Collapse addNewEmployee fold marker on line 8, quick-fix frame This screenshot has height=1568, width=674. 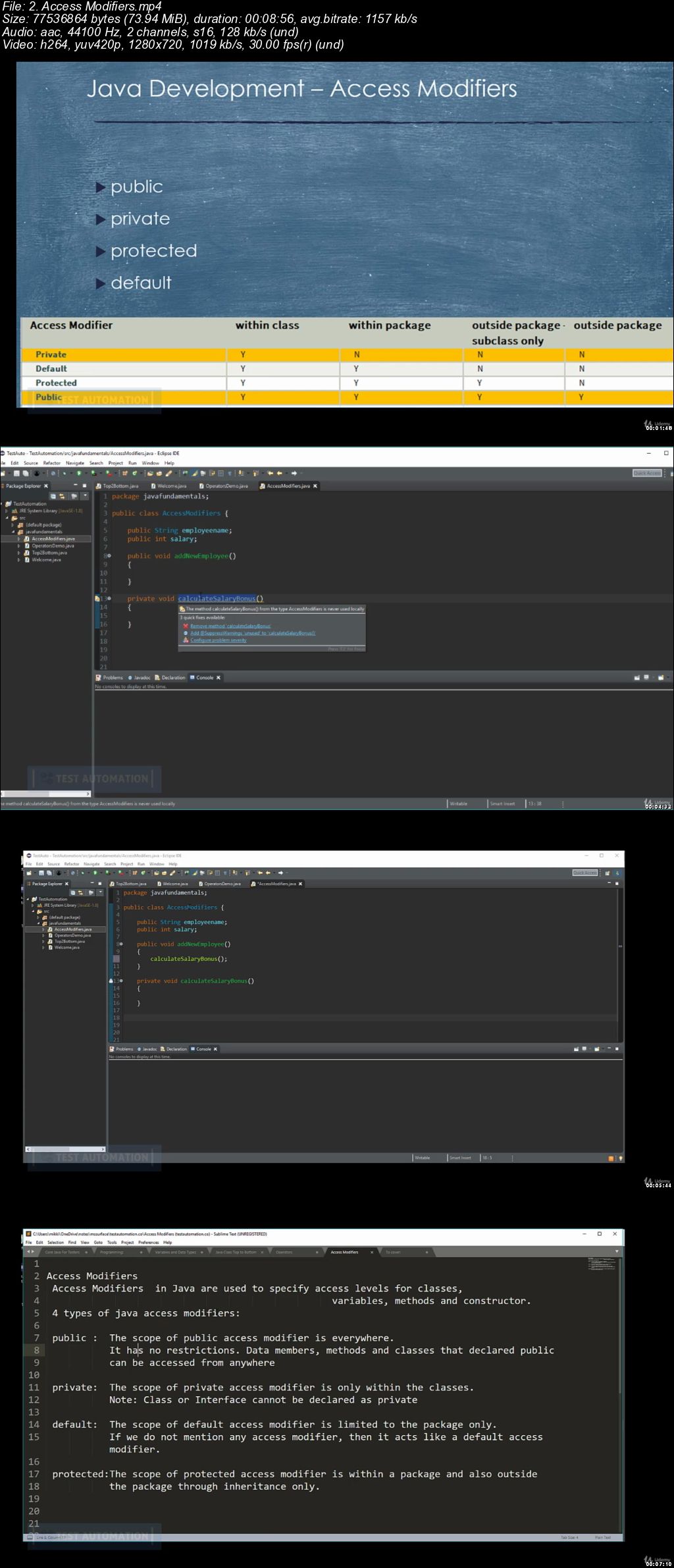109,556
